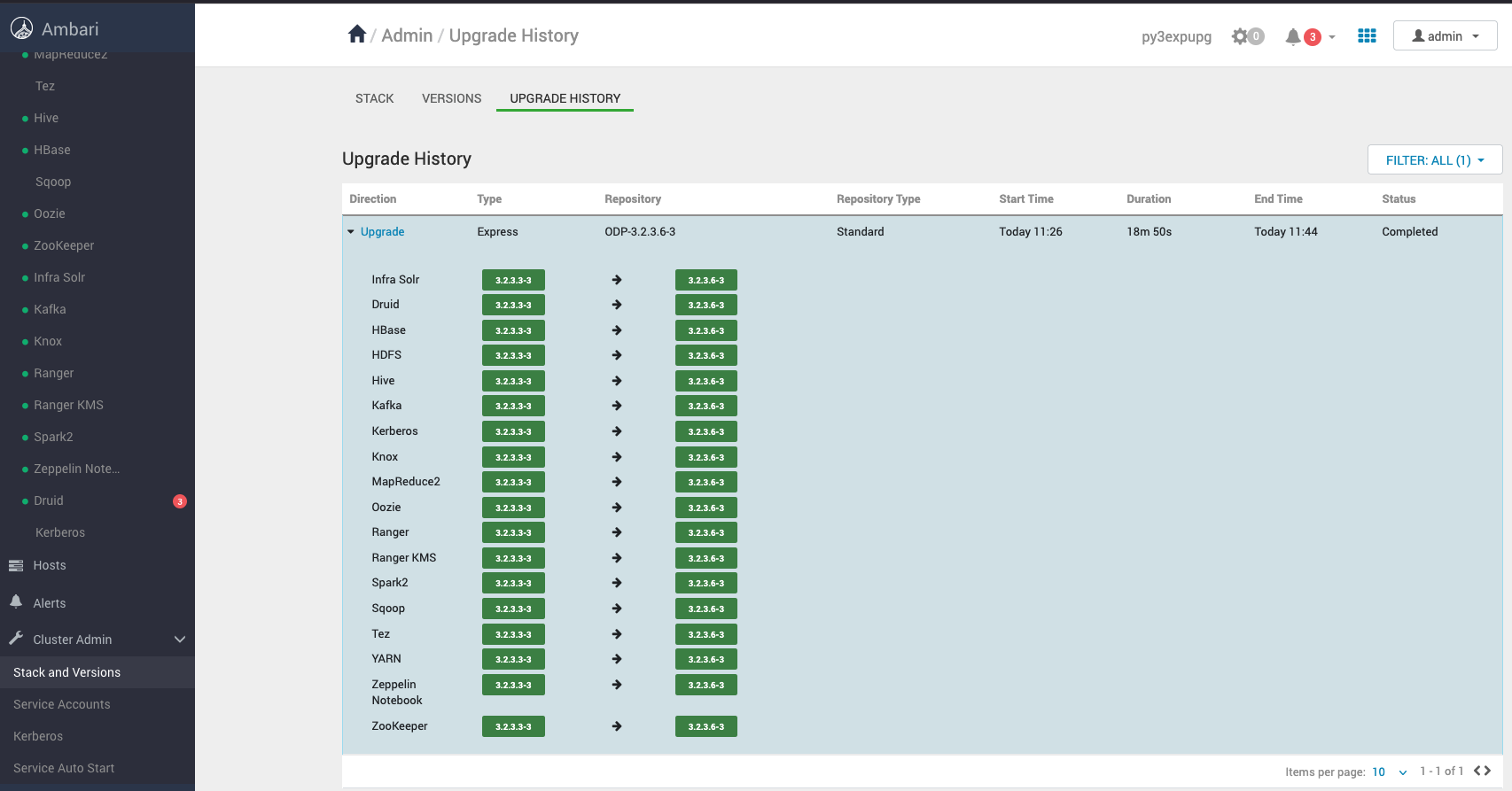Viewport: 1512px width, 791px height.
Task: Click the 18m 50s duration cell
Action: (1150, 232)
